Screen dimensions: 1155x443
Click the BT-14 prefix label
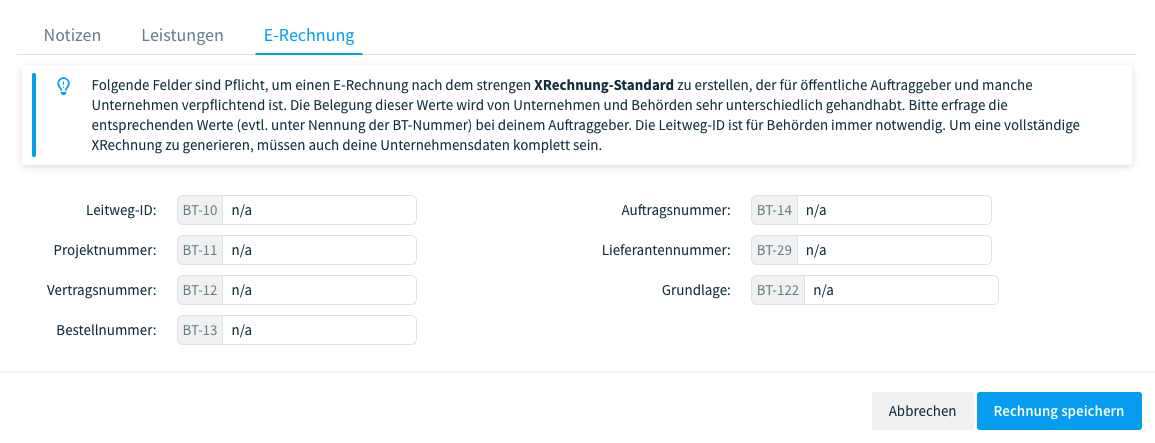coord(774,210)
